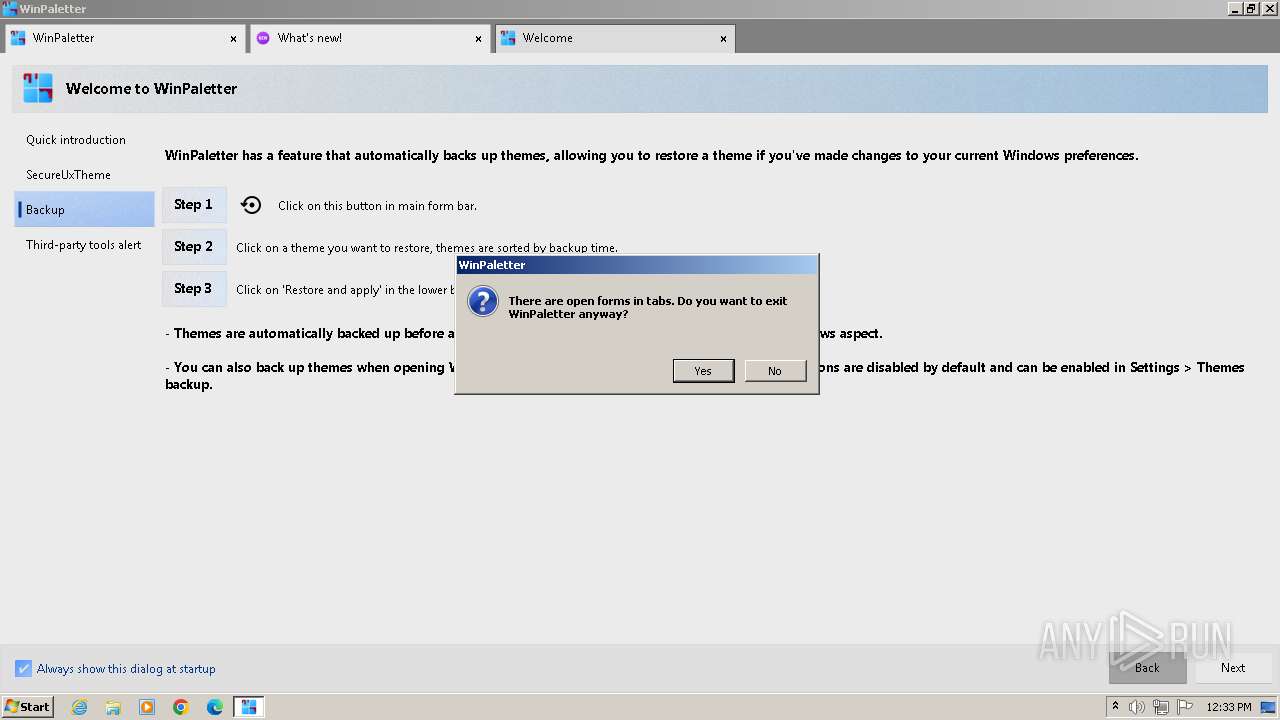Open the Windows Start menu
Image resolution: width=1280 pixels, height=720 pixels.
click(x=27, y=707)
